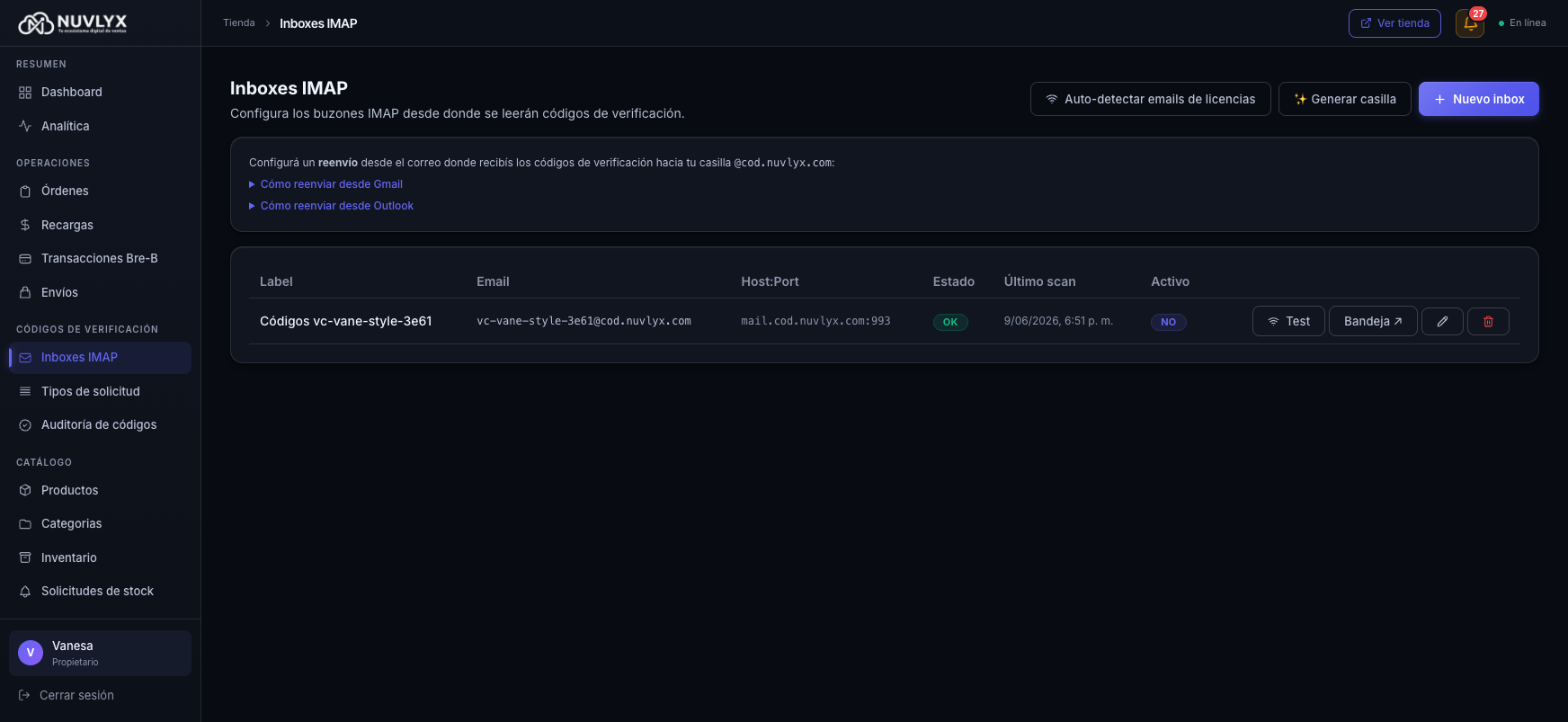Click the Último scan column header
1568x722 pixels.
[1039, 281]
